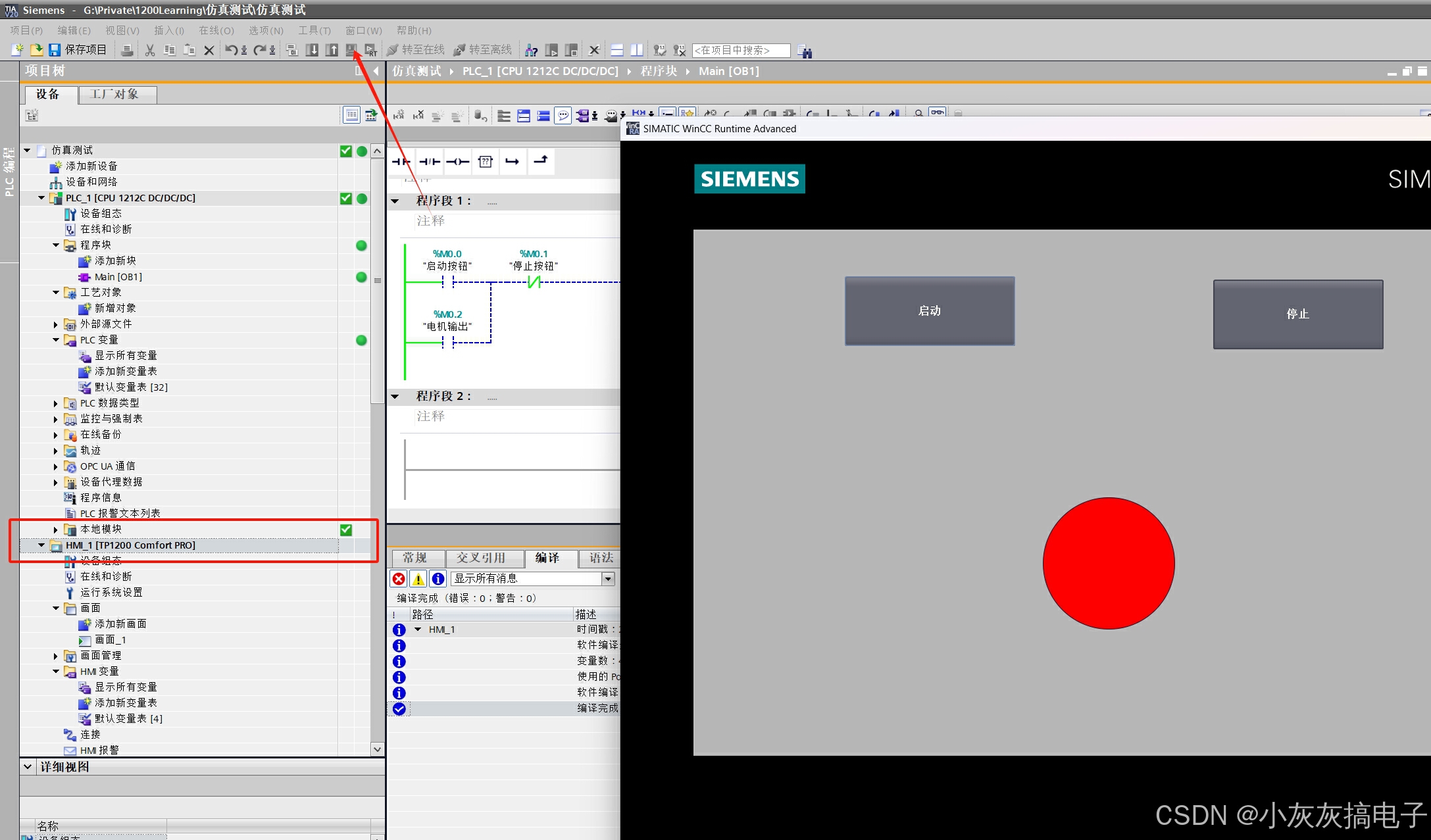Toggle the warning messages filter
This screenshot has width=1431, height=840.
(418, 579)
